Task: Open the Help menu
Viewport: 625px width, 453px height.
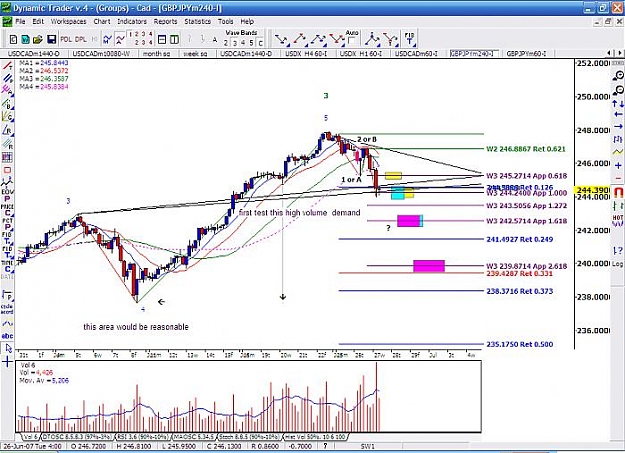Action: pyautogui.click(x=247, y=22)
